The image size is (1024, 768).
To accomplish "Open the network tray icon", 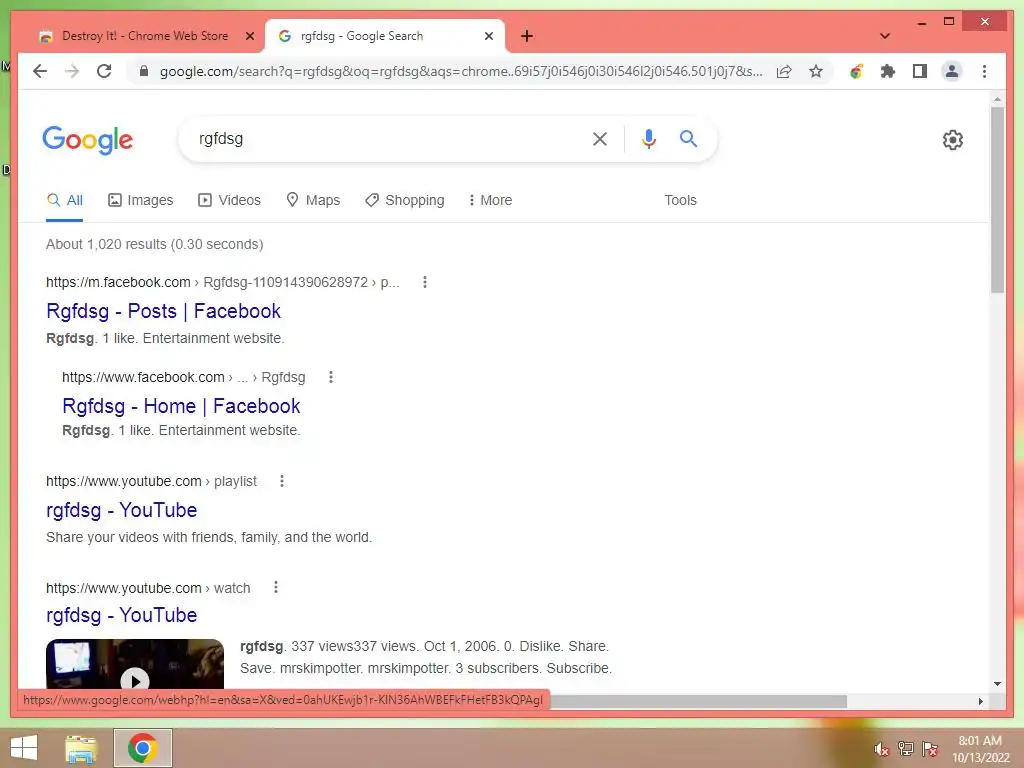I will tap(905, 748).
